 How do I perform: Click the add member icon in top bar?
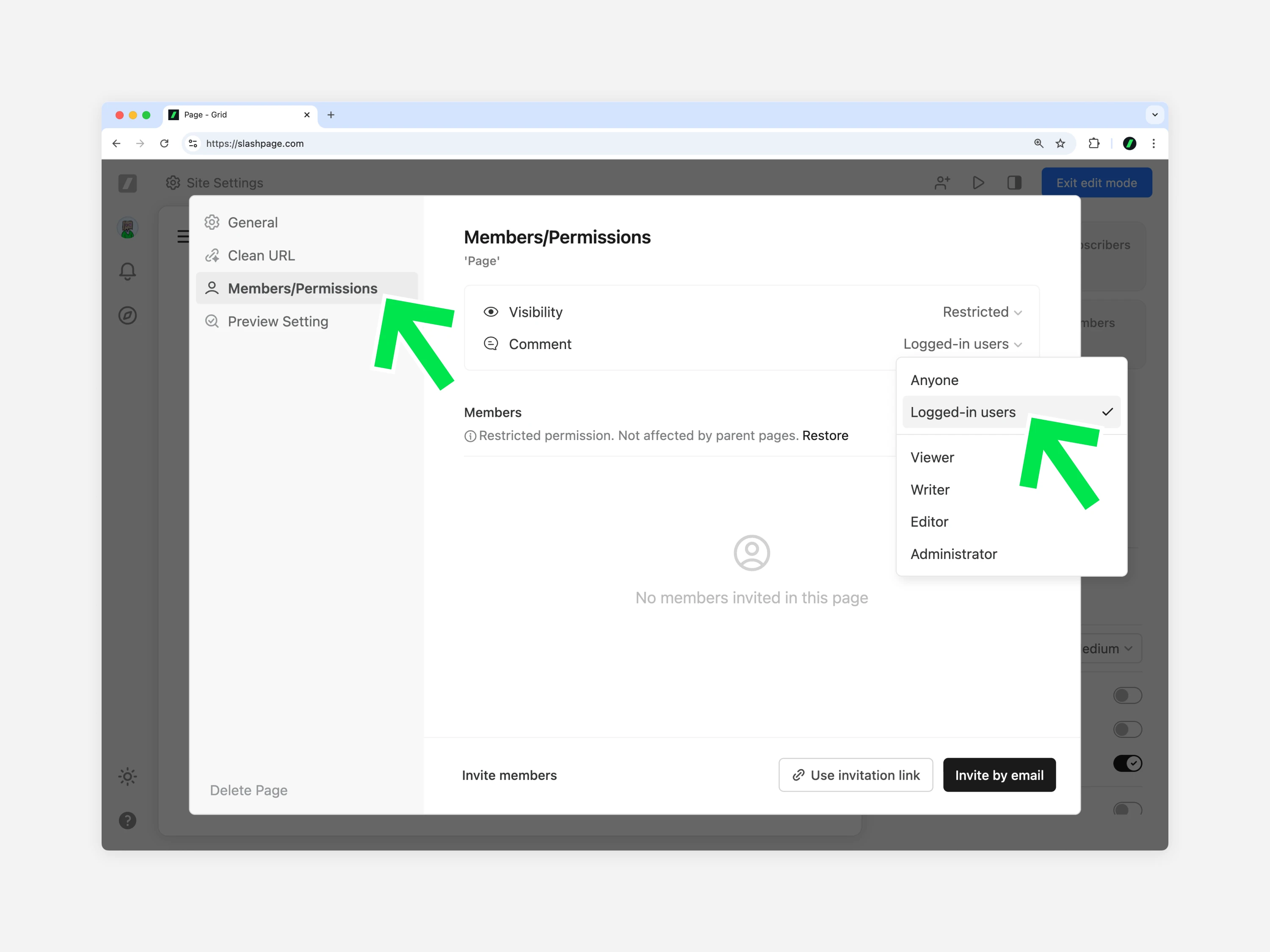coord(942,182)
